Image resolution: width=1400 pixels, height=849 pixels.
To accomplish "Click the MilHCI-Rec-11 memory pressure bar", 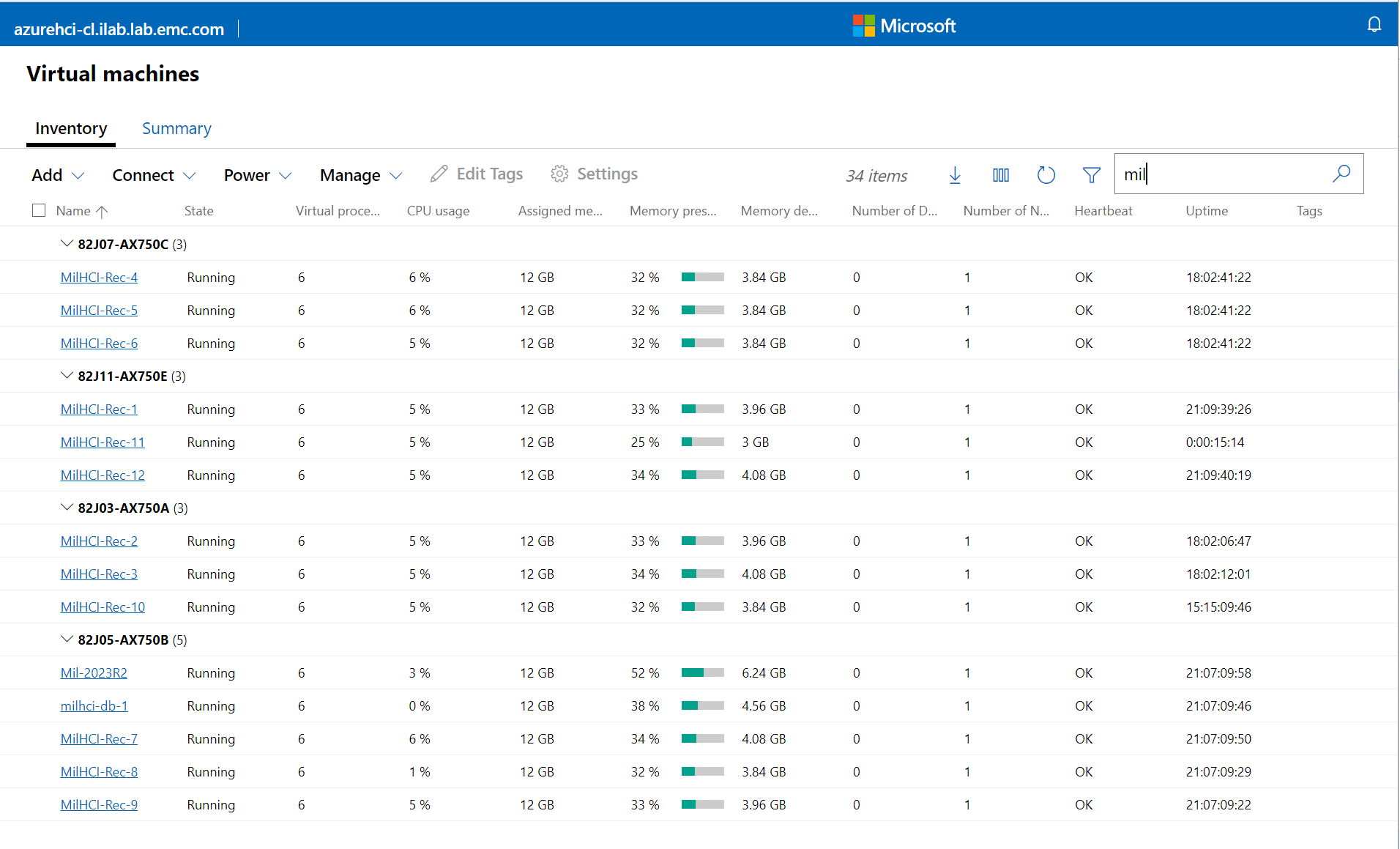I will pyautogui.click(x=702, y=442).
